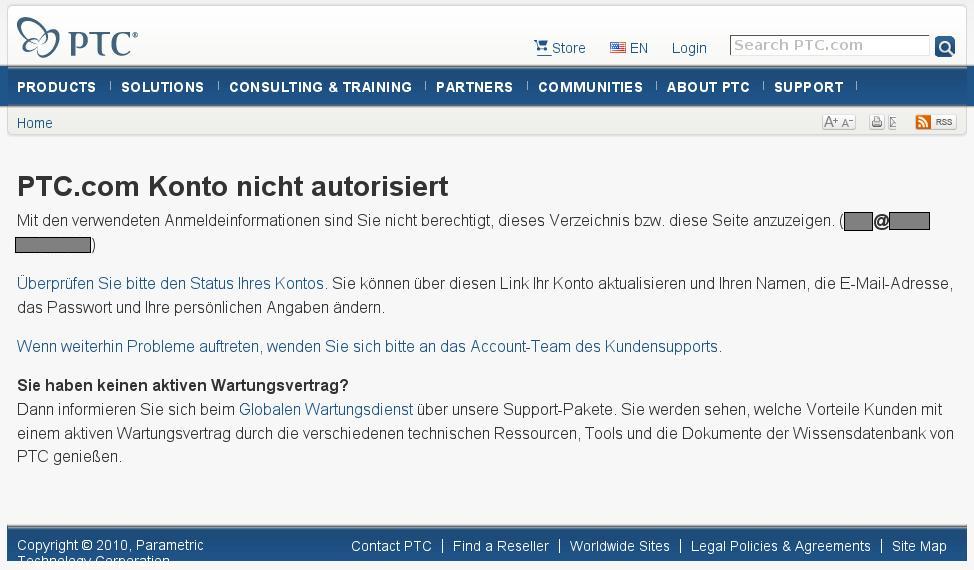Open the CONSULTING & TRAINING menu

tap(321, 87)
